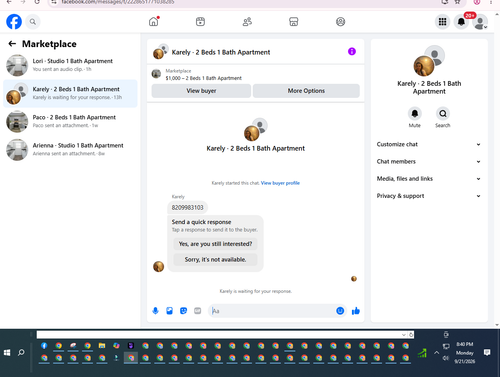
Task: Open the Reels video icon
Action: coord(200,22)
